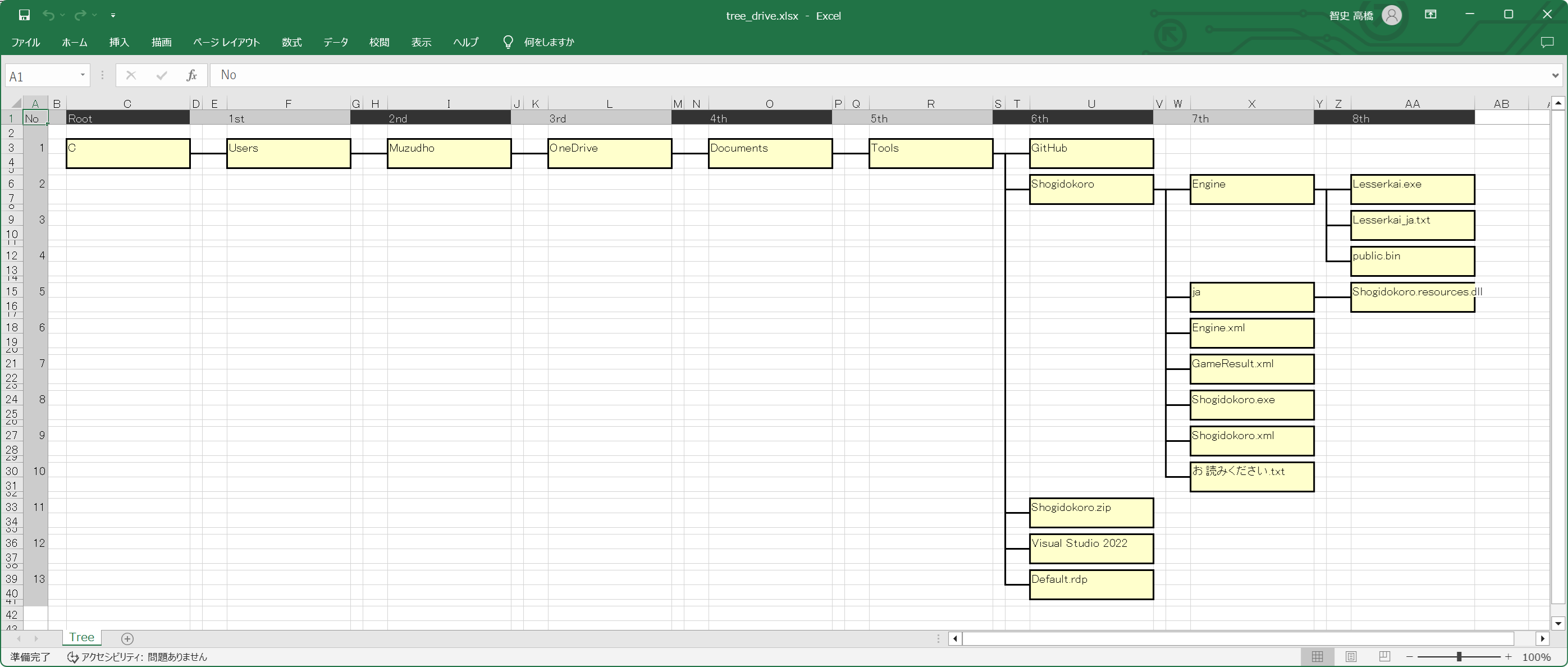Open the Redo history dropdown arrow
Viewport: 1568px width, 667px height.
pos(94,15)
